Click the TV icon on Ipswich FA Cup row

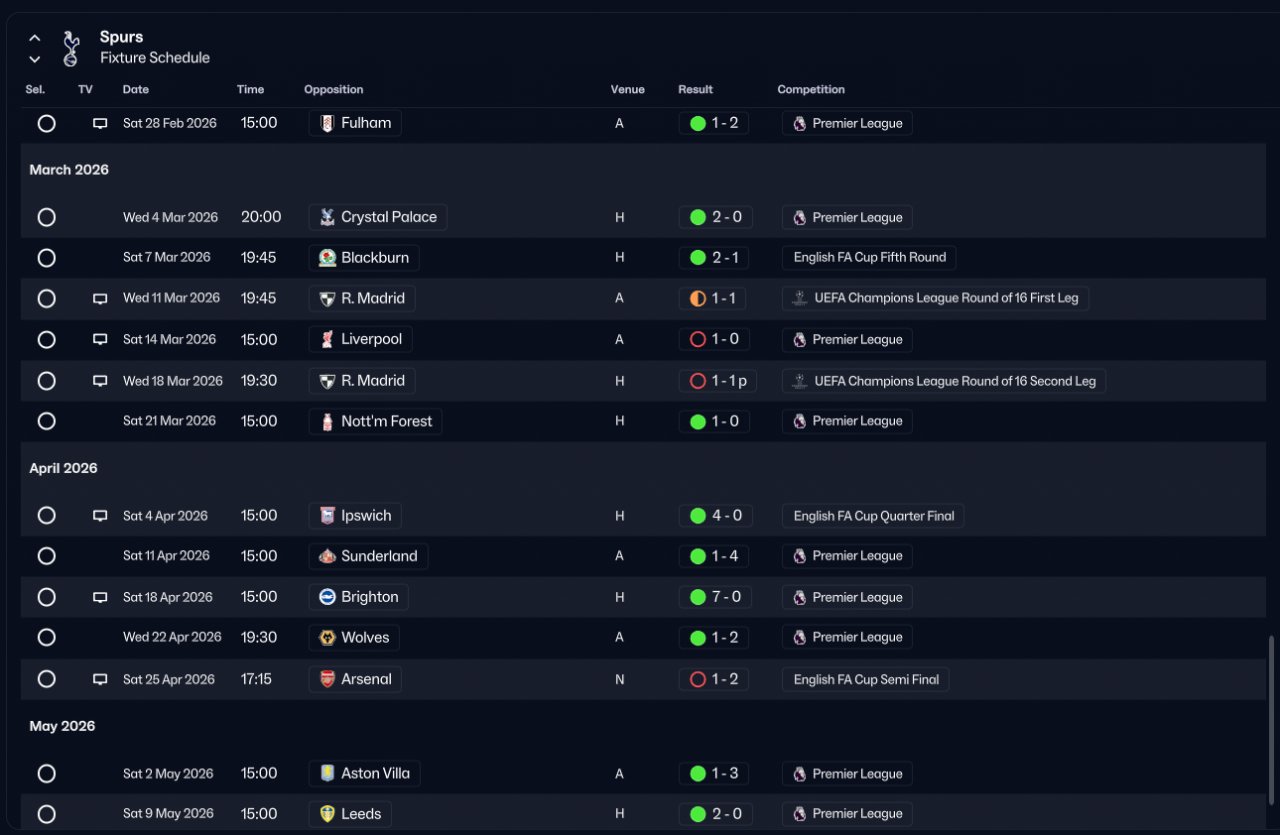100,516
